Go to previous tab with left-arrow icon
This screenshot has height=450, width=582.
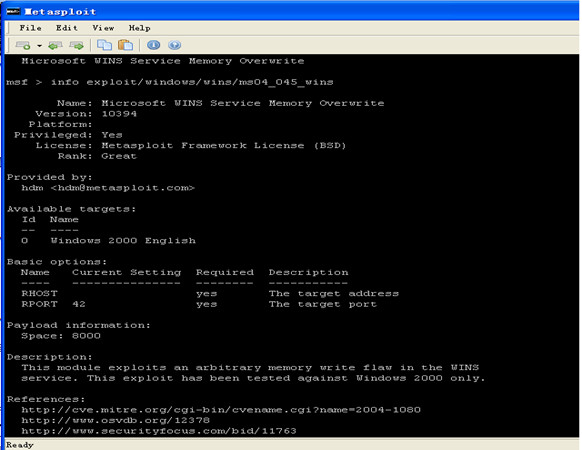55,45
